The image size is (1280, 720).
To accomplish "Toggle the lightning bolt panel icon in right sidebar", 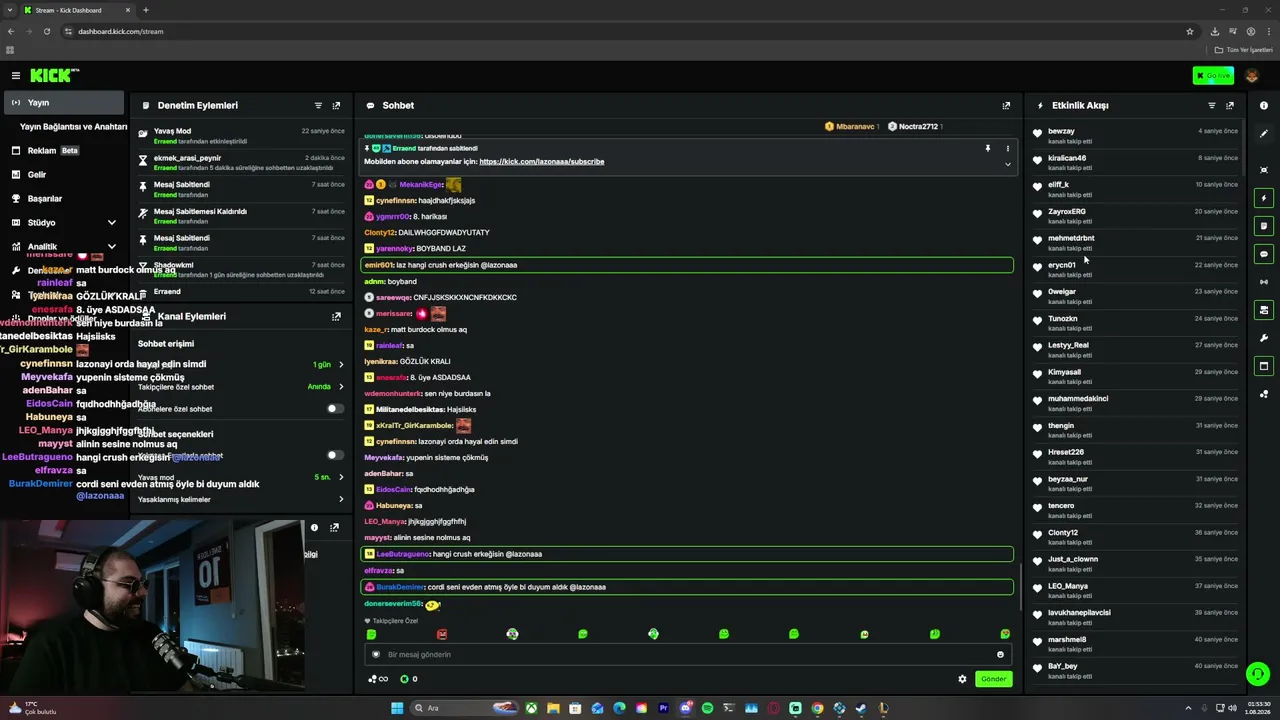I will pos(1264,198).
